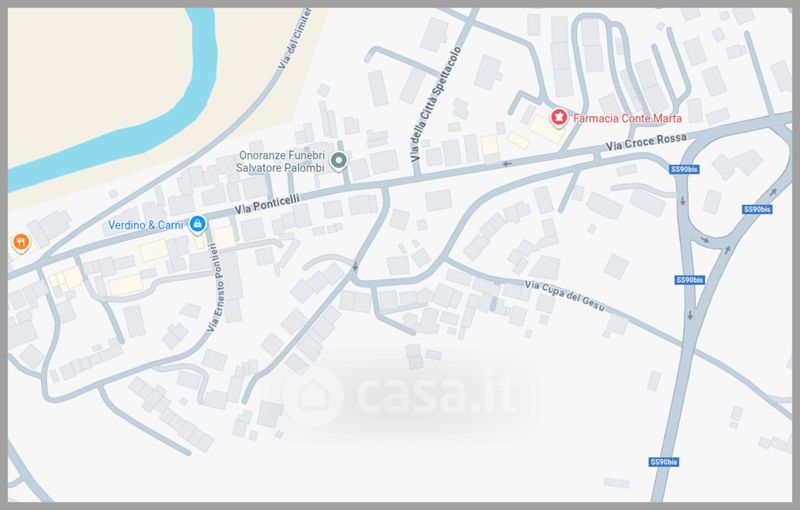Select the Via Cupa del Gesù label

coord(565,296)
